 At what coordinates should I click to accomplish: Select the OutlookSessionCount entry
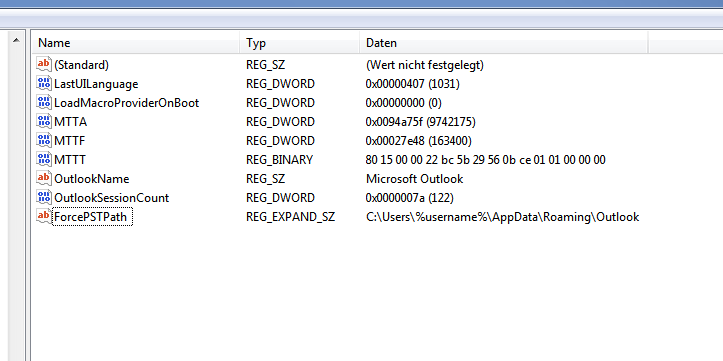(112, 198)
